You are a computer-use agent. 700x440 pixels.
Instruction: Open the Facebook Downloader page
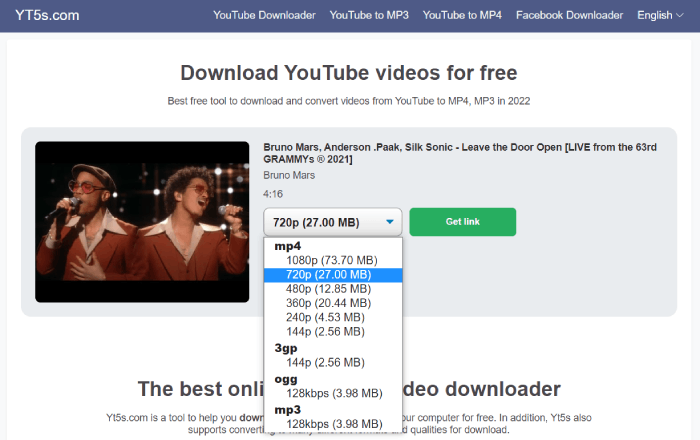pyautogui.click(x=569, y=15)
